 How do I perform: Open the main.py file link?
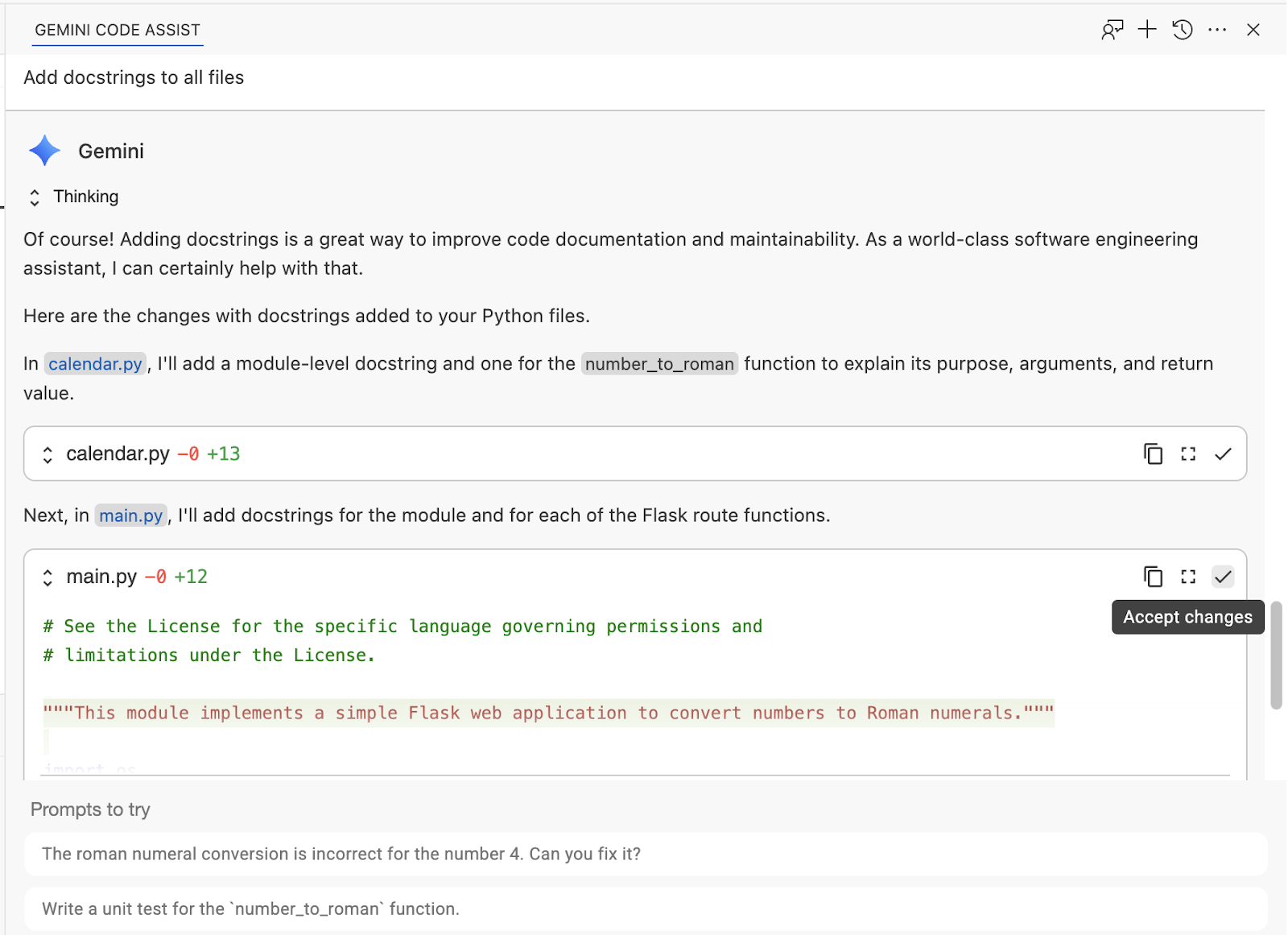130,515
